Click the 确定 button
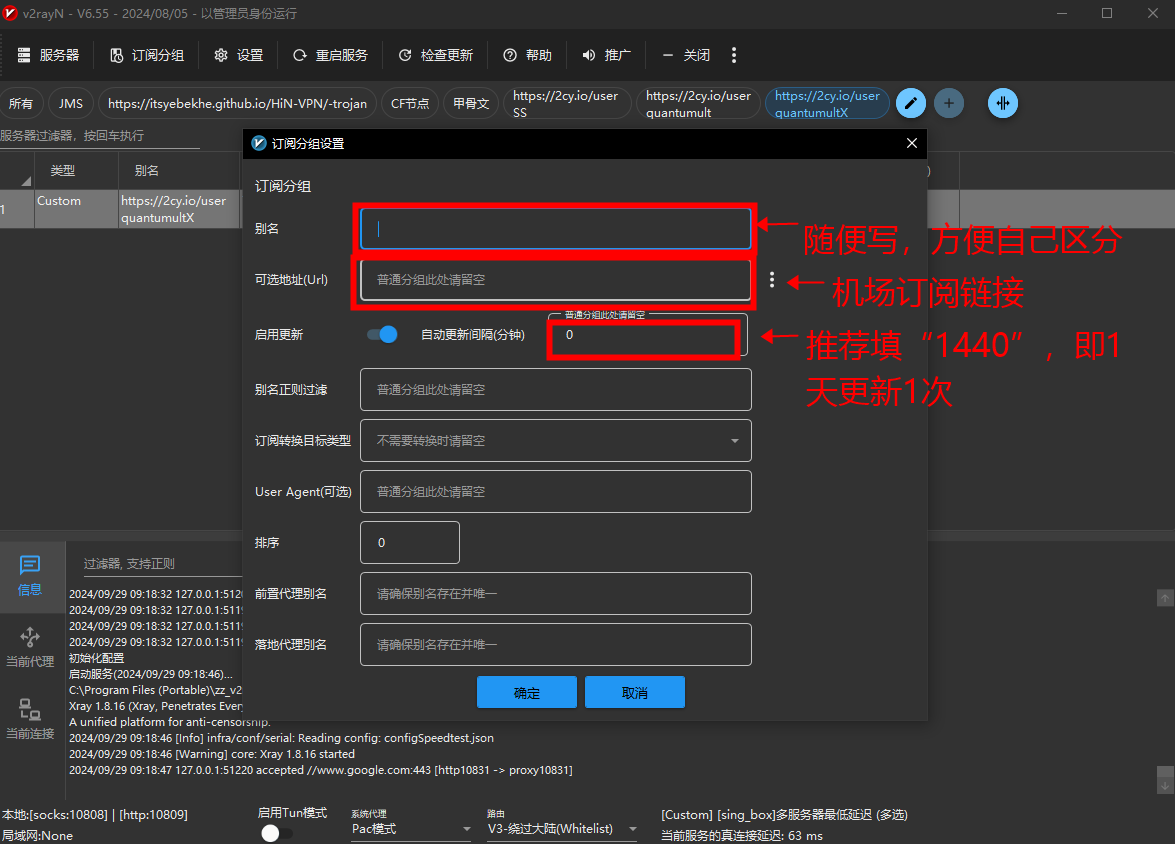Viewport: 1175px width, 844px height. pyautogui.click(x=526, y=692)
